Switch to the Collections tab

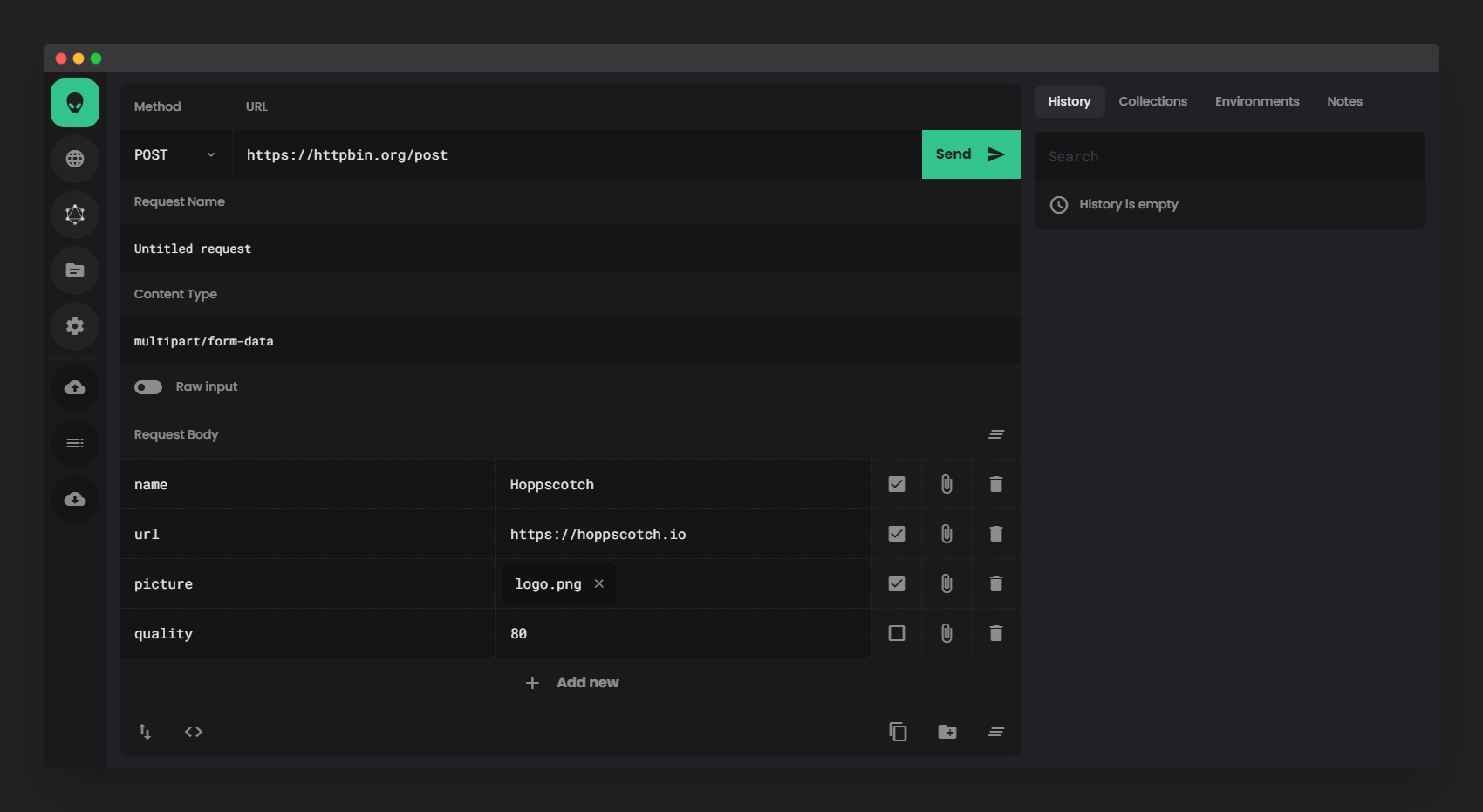click(x=1153, y=101)
